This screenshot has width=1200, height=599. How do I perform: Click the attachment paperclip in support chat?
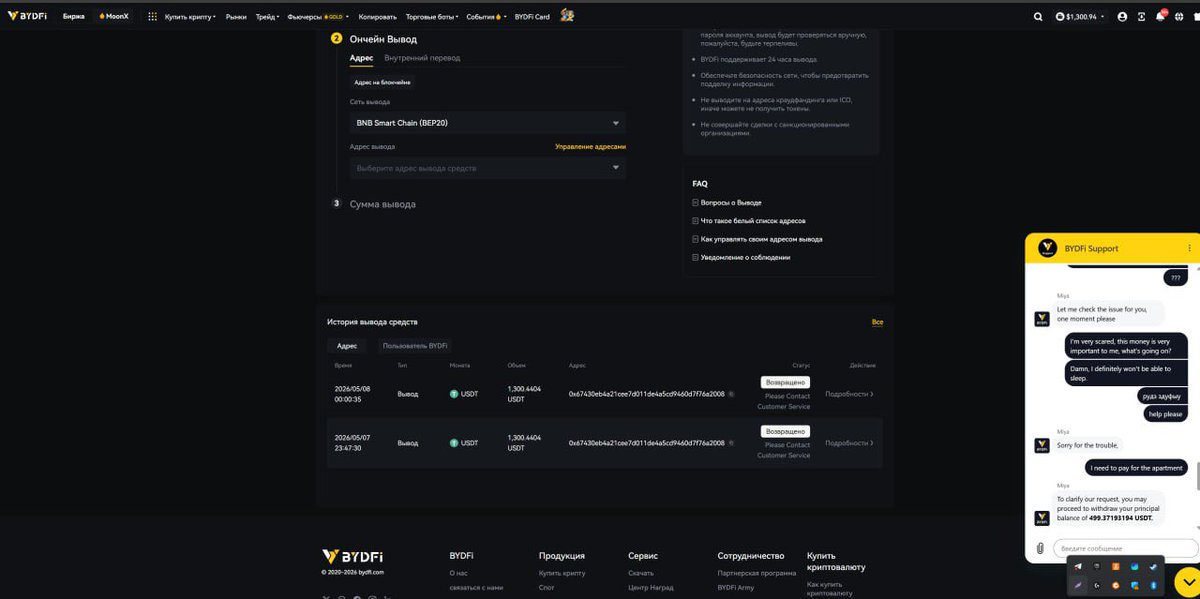pos(1040,548)
